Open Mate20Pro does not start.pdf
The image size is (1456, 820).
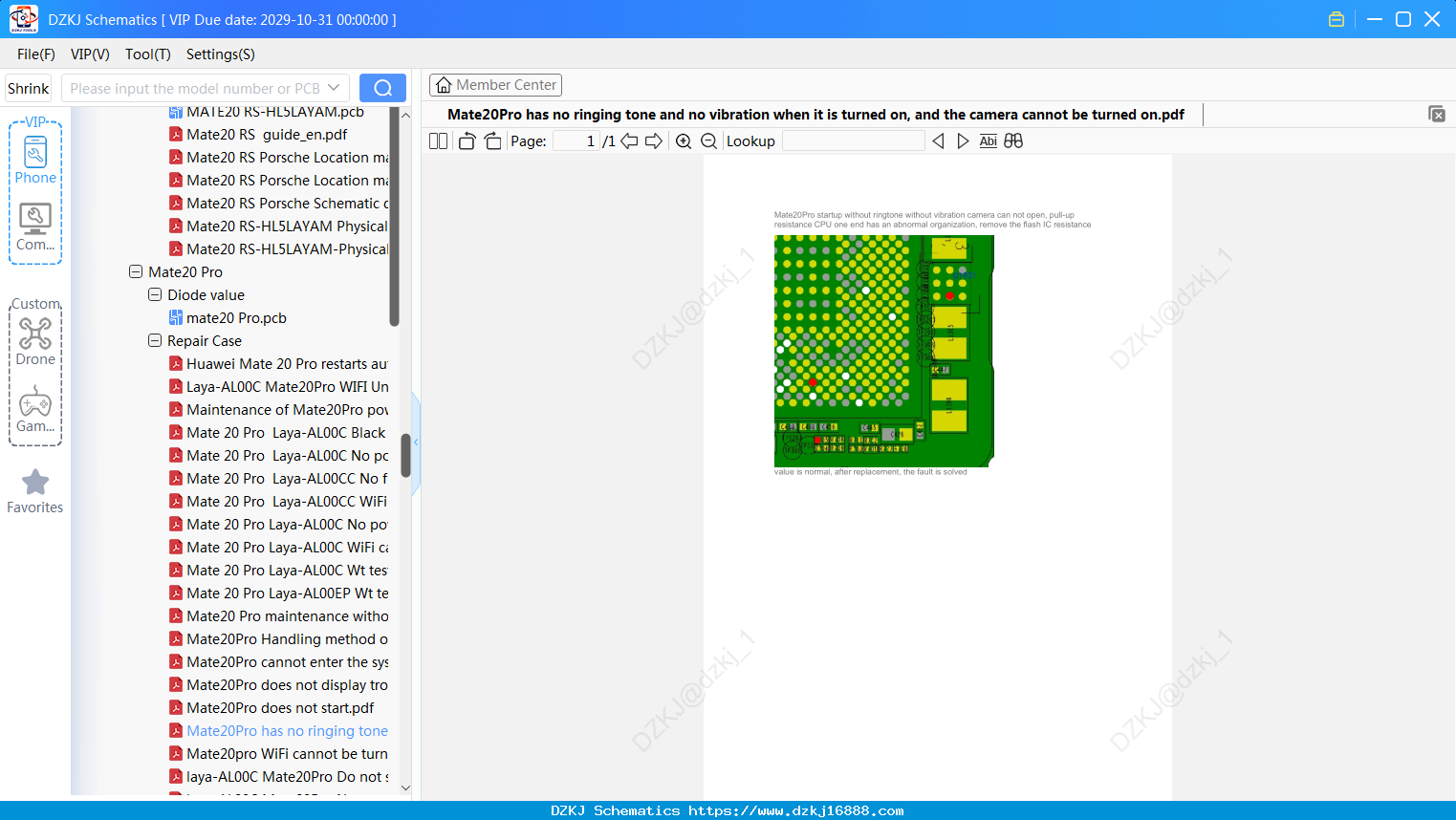pyautogui.click(x=280, y=707)
